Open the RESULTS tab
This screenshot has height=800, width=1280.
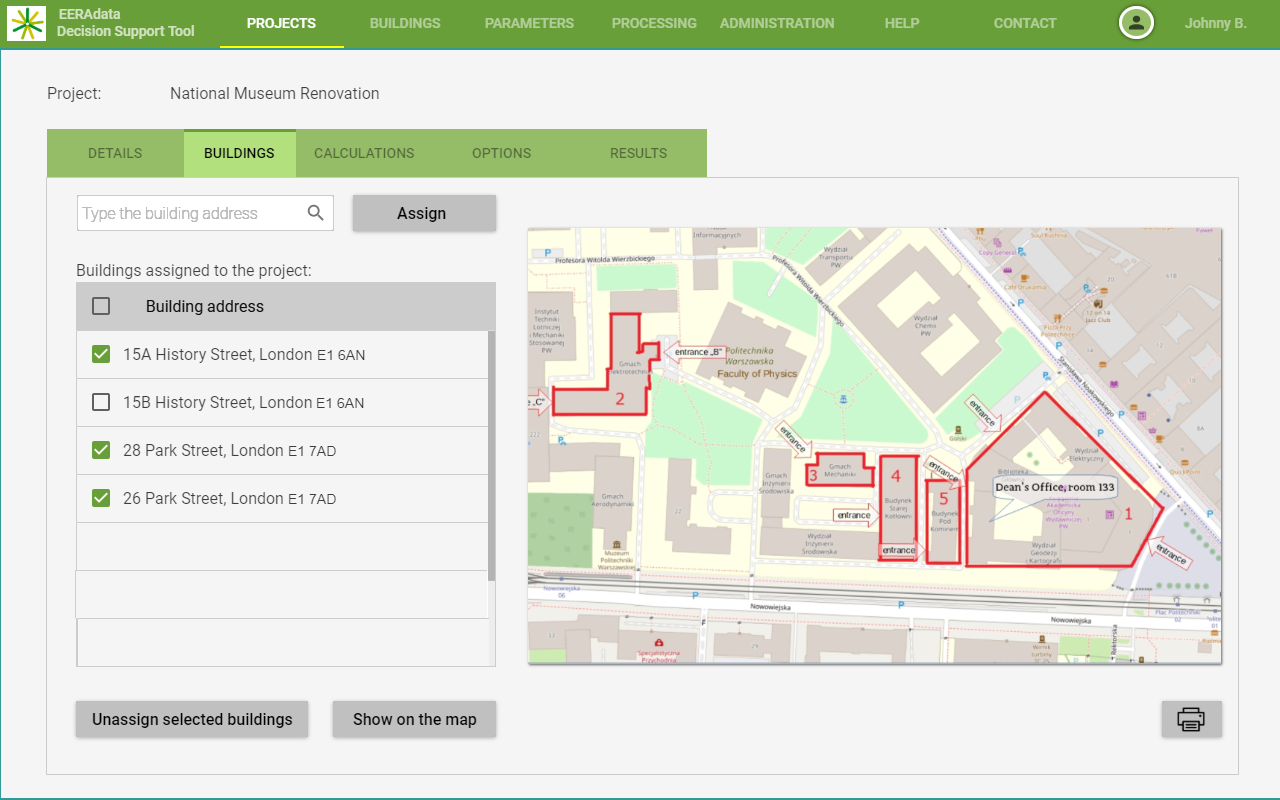pyautogui.click(x=638, y=153)
